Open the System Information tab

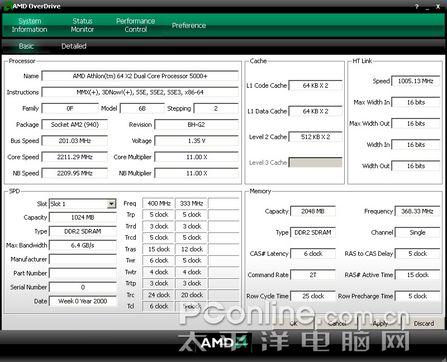coord(29,25)
